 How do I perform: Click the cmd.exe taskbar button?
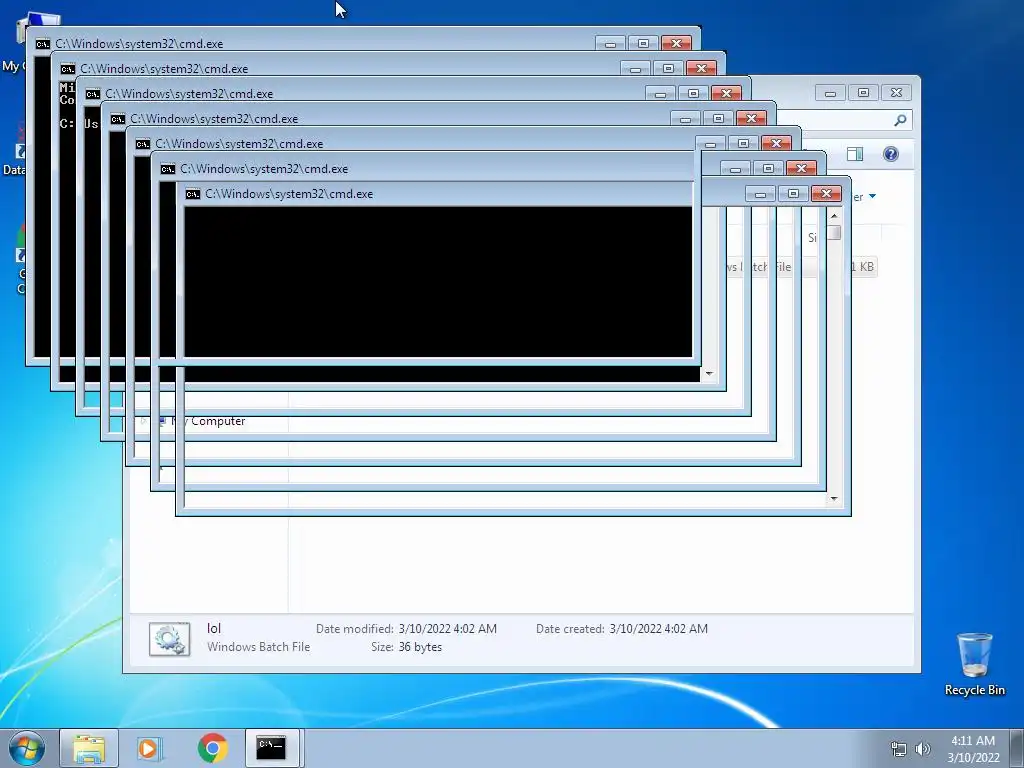tap(272, 748)
